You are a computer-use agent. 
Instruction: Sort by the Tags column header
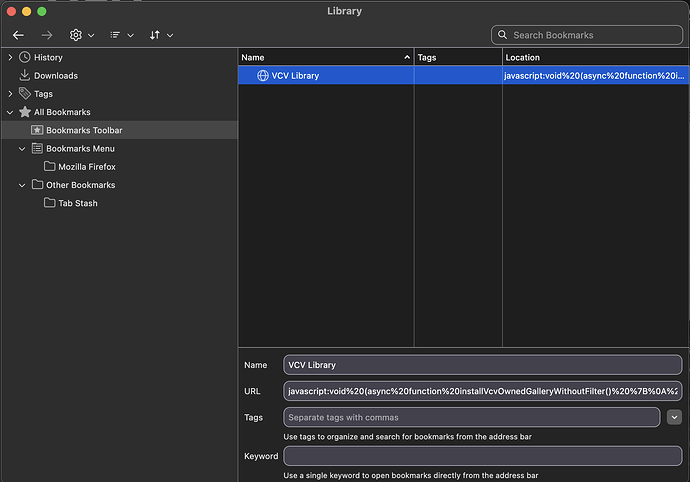click(x=458, y=57)
